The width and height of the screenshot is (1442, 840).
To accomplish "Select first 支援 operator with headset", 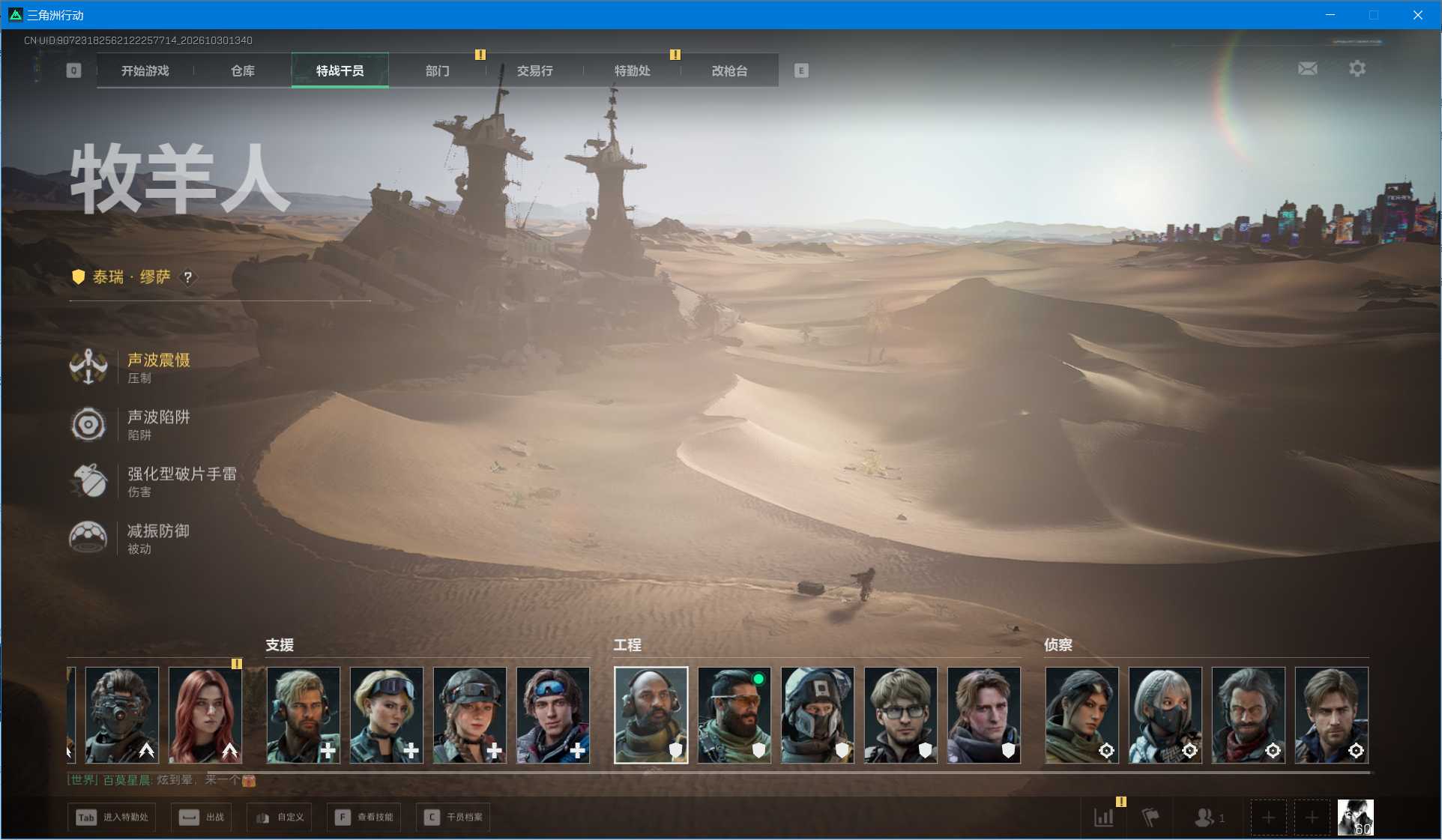I will (304, 716).
